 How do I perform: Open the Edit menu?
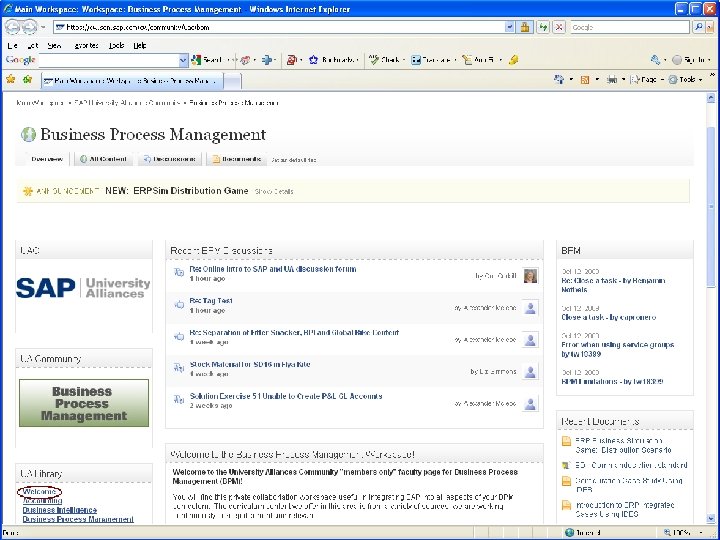coord(33,45)
